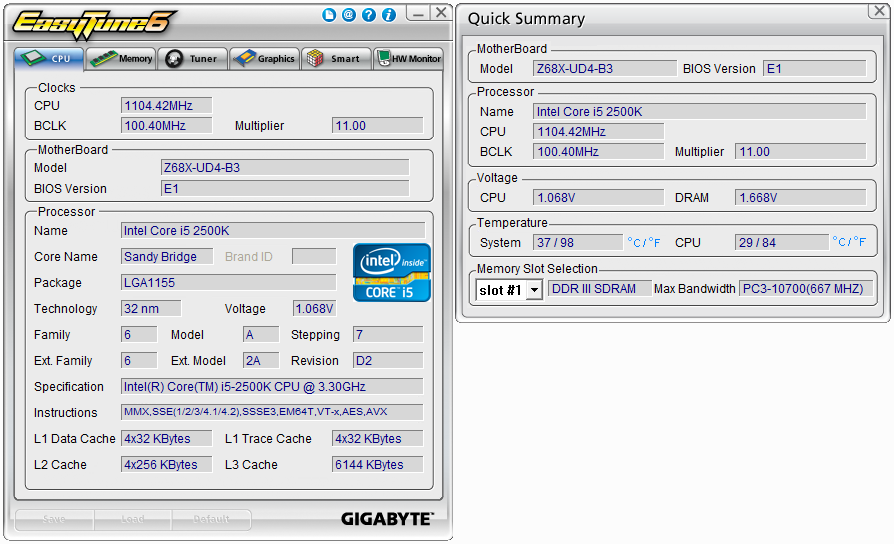Select the CPU tab
894x544 pixels.
point(48,59)
